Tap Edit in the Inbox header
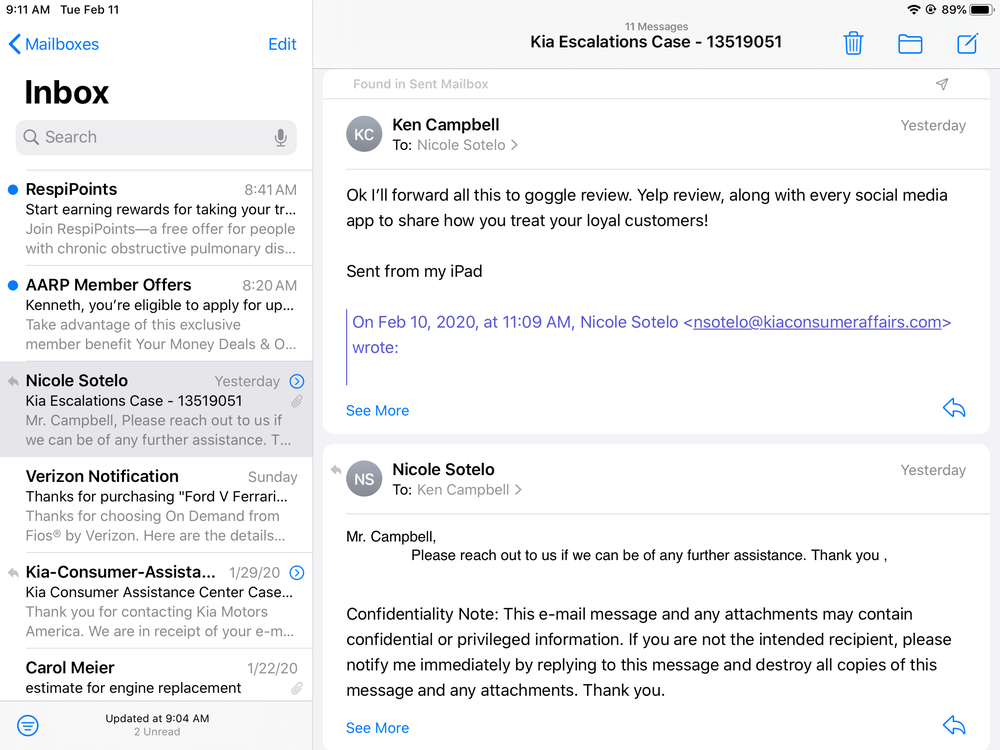Image resolution: width=1000 pixels, height=750 pixels. pos(282,44)
